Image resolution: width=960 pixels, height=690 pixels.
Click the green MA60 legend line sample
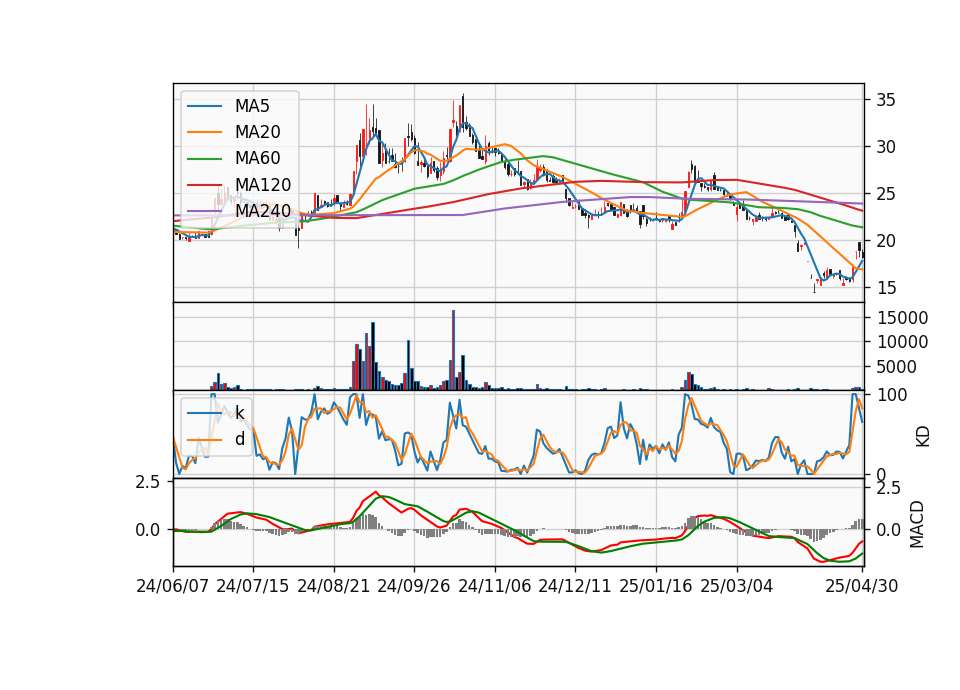204,159
